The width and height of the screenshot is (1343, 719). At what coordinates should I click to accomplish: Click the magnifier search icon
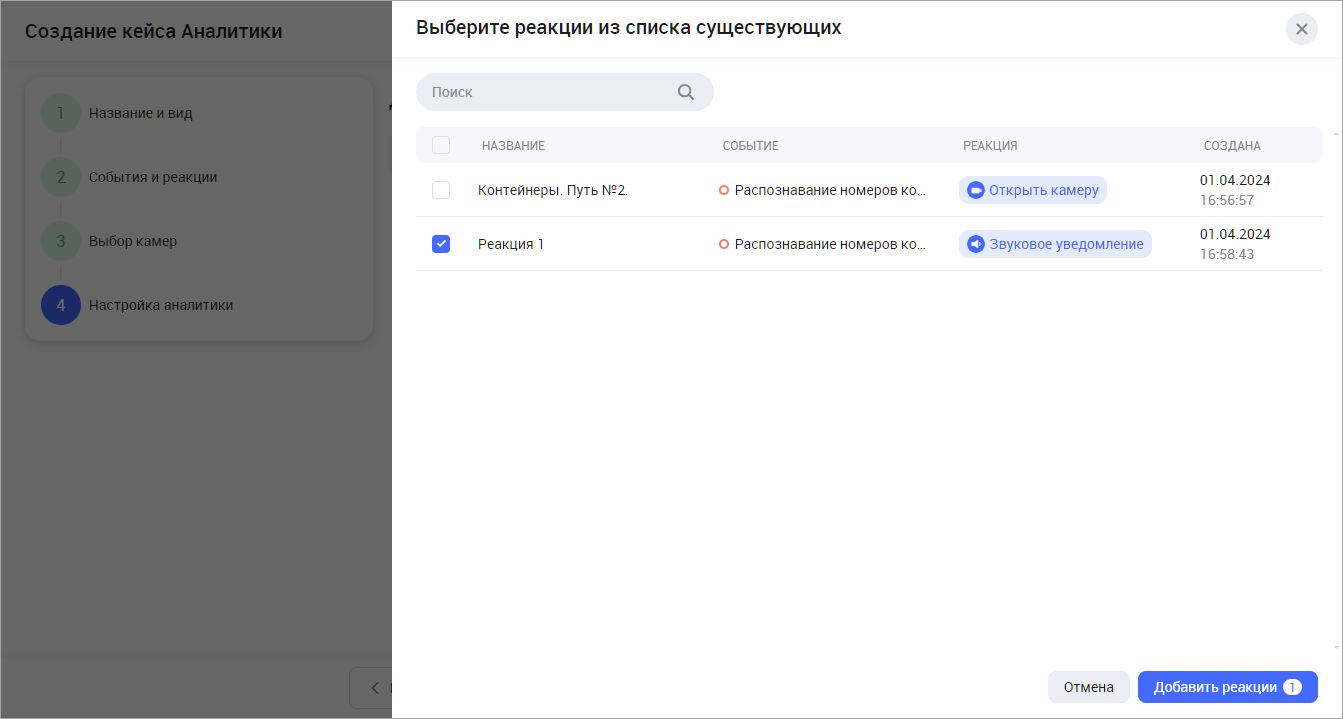(x=686, y=92)
